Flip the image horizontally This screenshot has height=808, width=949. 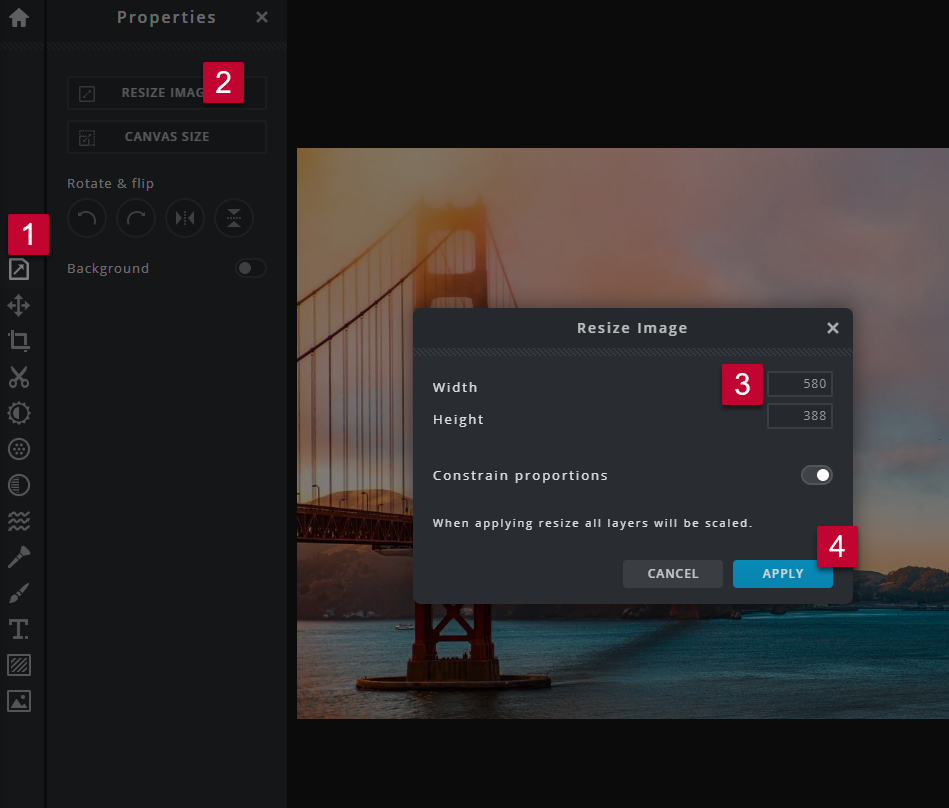pyautogui.click(x=185, y=219)
